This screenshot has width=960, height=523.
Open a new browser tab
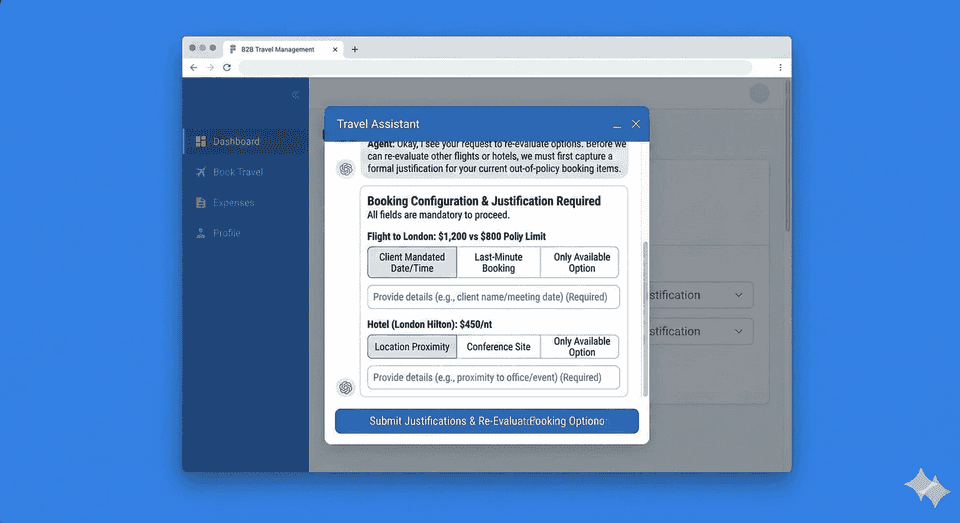[x=354, y=49]
